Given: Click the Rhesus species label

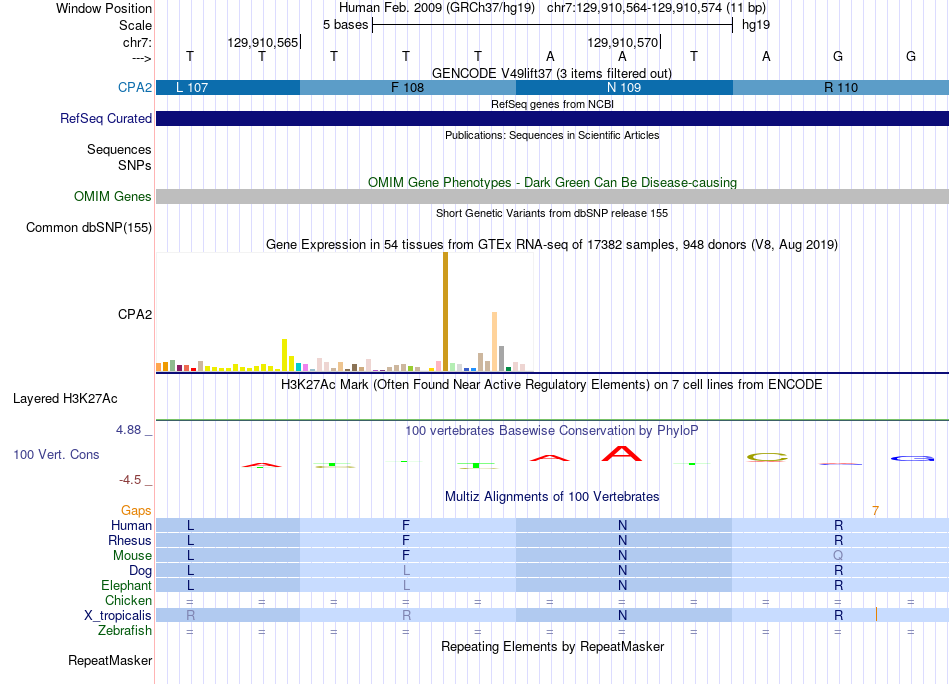Looking at the screenshot, I should 130,540.
